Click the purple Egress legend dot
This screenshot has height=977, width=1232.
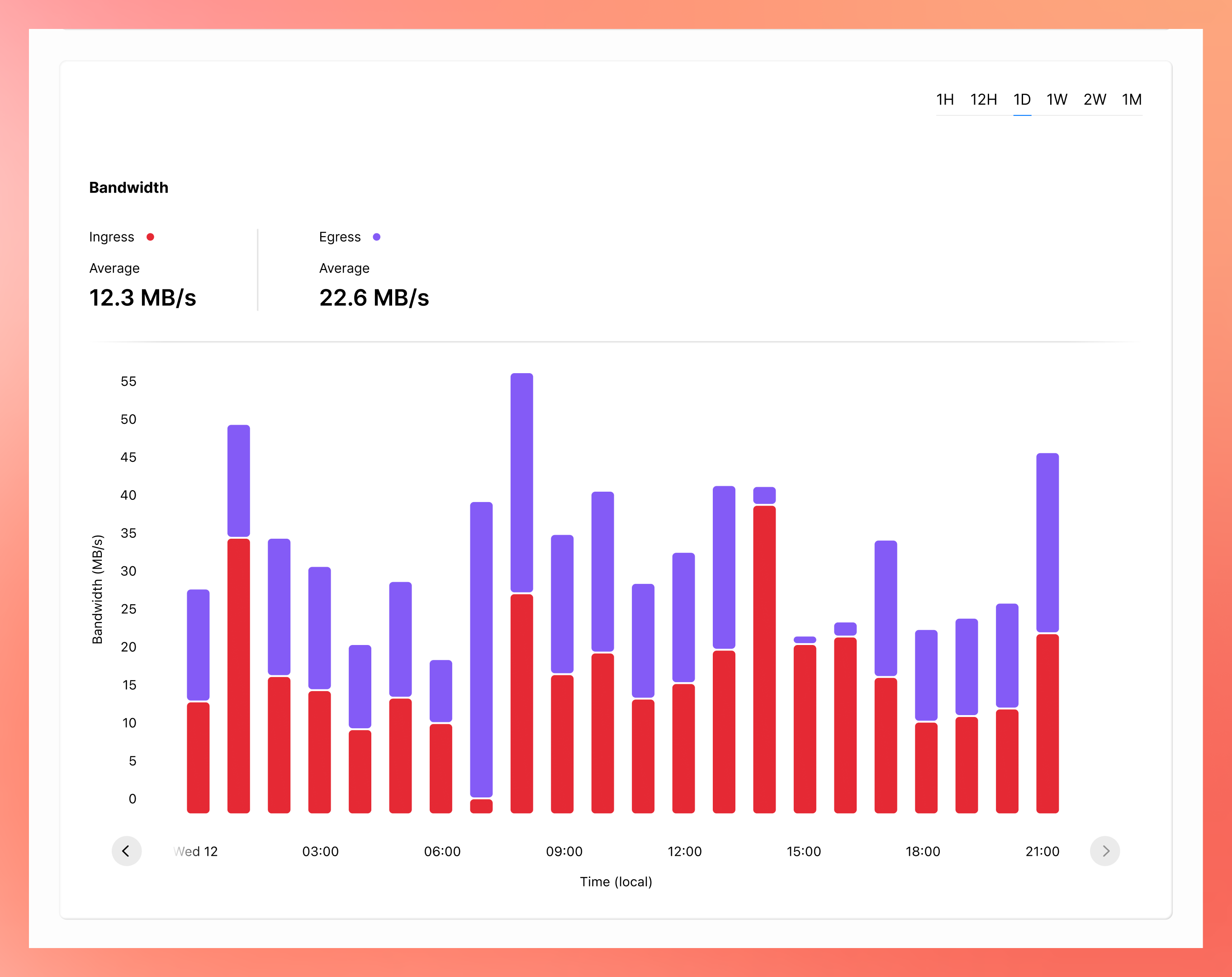(x=377, y=237)
